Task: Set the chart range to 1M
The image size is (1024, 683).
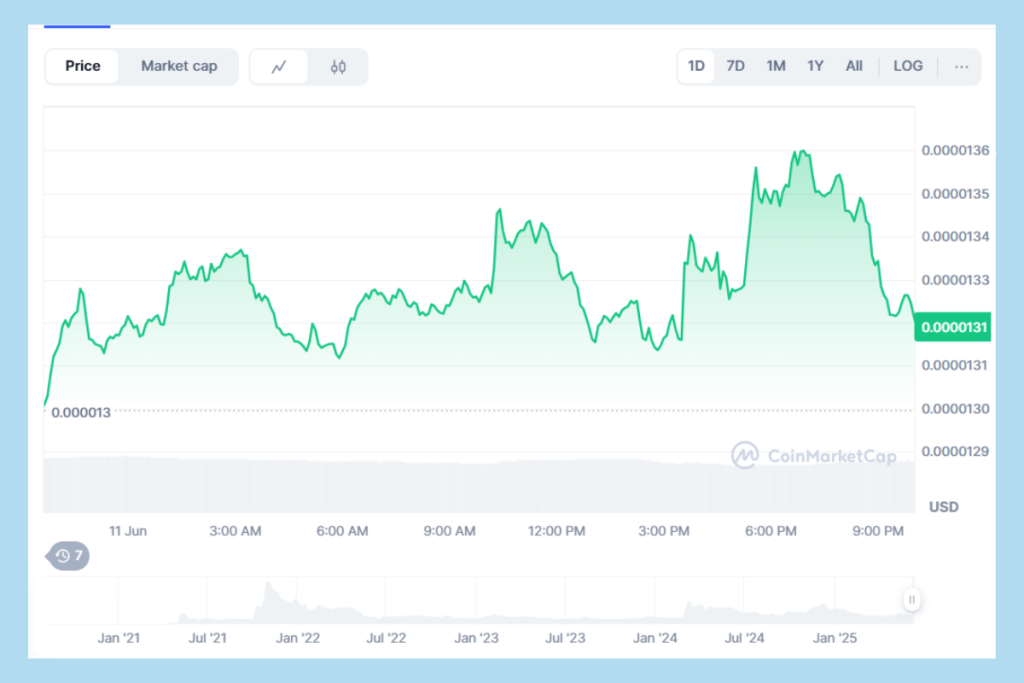Action: pos(776,66)
